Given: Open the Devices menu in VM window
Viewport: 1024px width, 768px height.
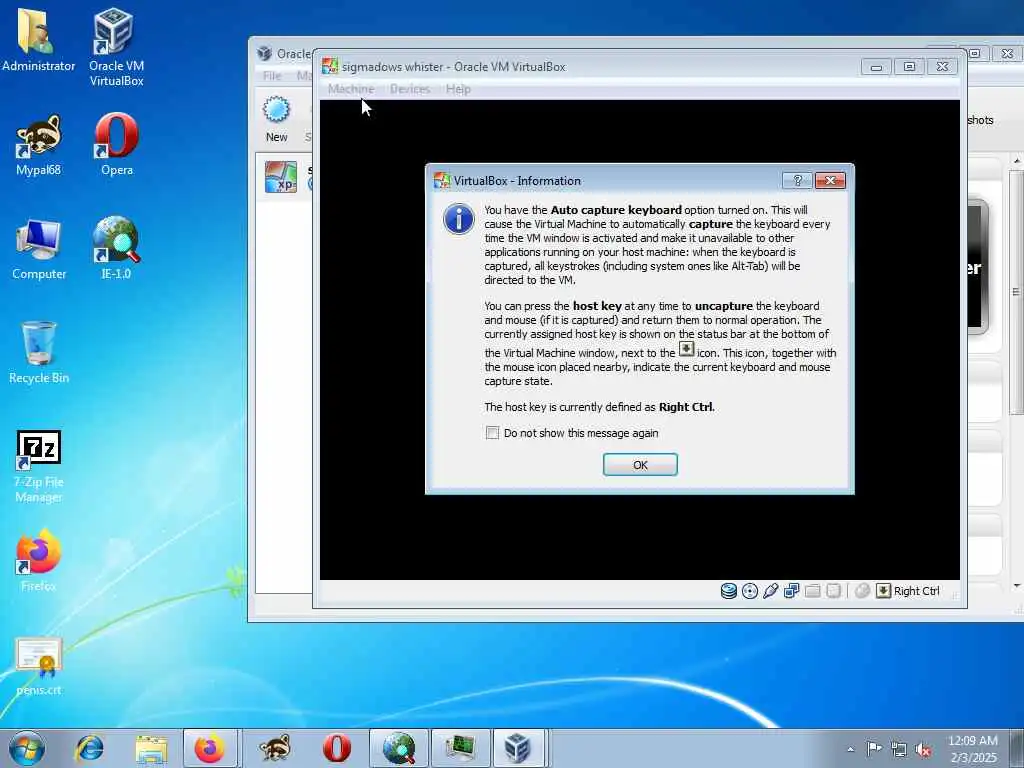Looking at the screenshot, I should coord(410,89).
